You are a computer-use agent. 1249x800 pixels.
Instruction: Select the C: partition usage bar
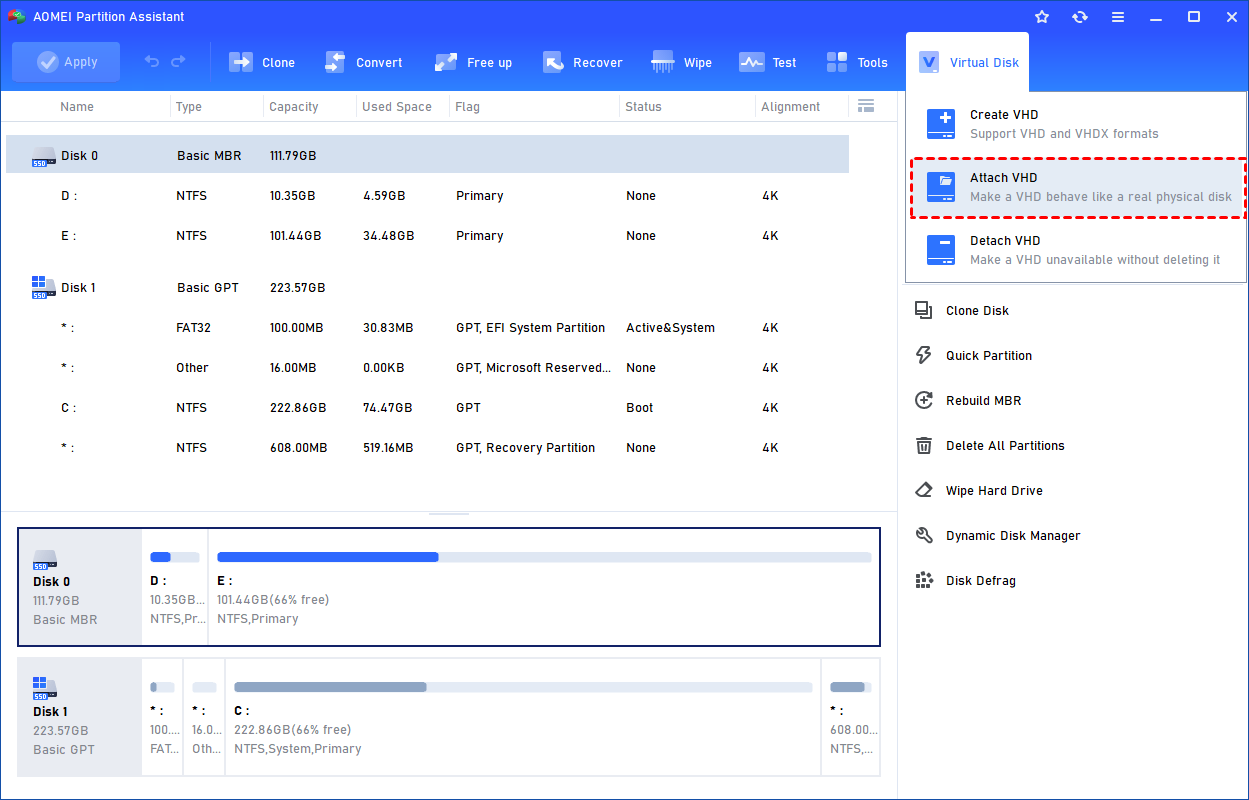coord(522,687)
